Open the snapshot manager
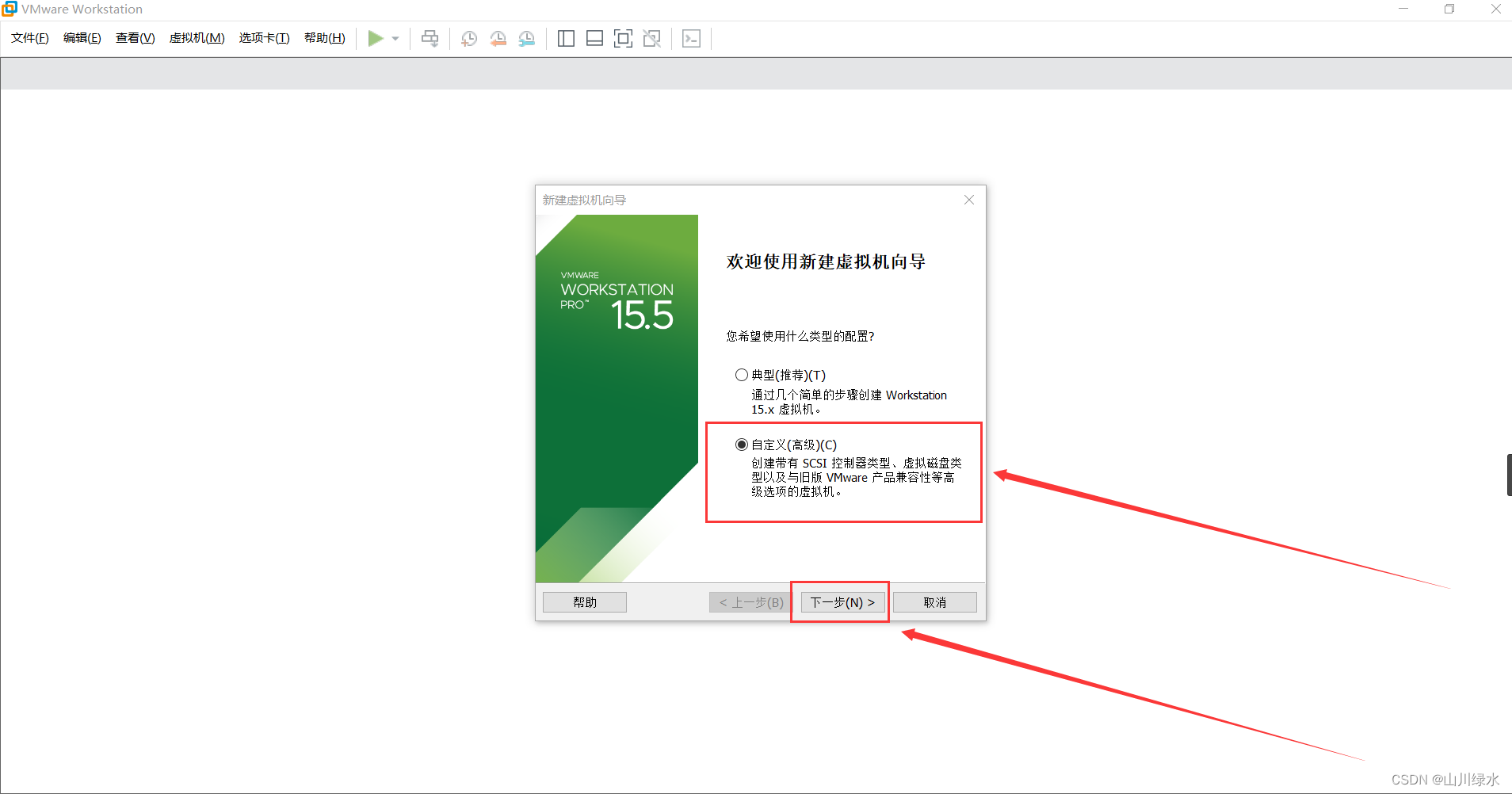The width and height of the screenshot is (1512, 794). (527, 38)
